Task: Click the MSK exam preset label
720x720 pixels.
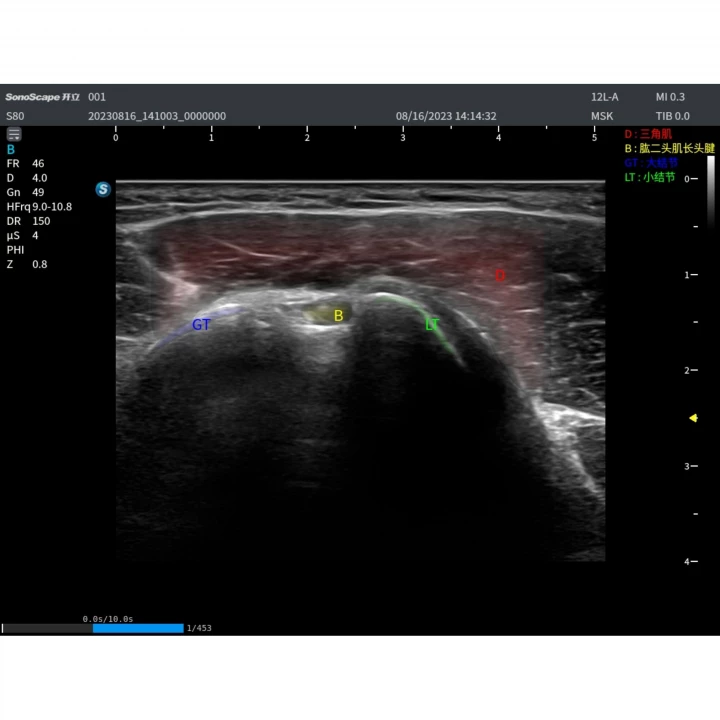Action: coord(602,116)
